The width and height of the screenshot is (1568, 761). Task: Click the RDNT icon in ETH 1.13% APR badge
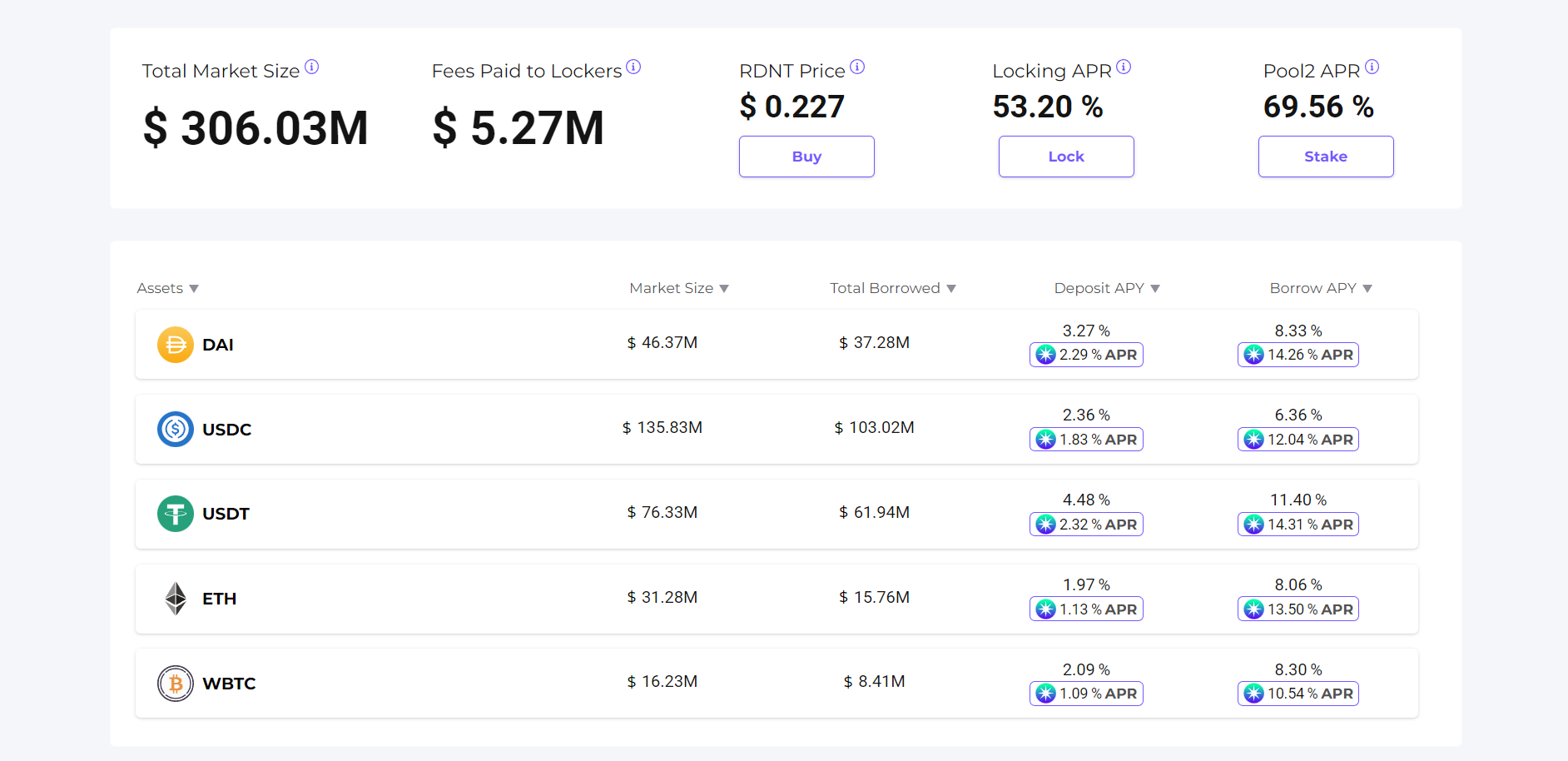(1046, 609)
